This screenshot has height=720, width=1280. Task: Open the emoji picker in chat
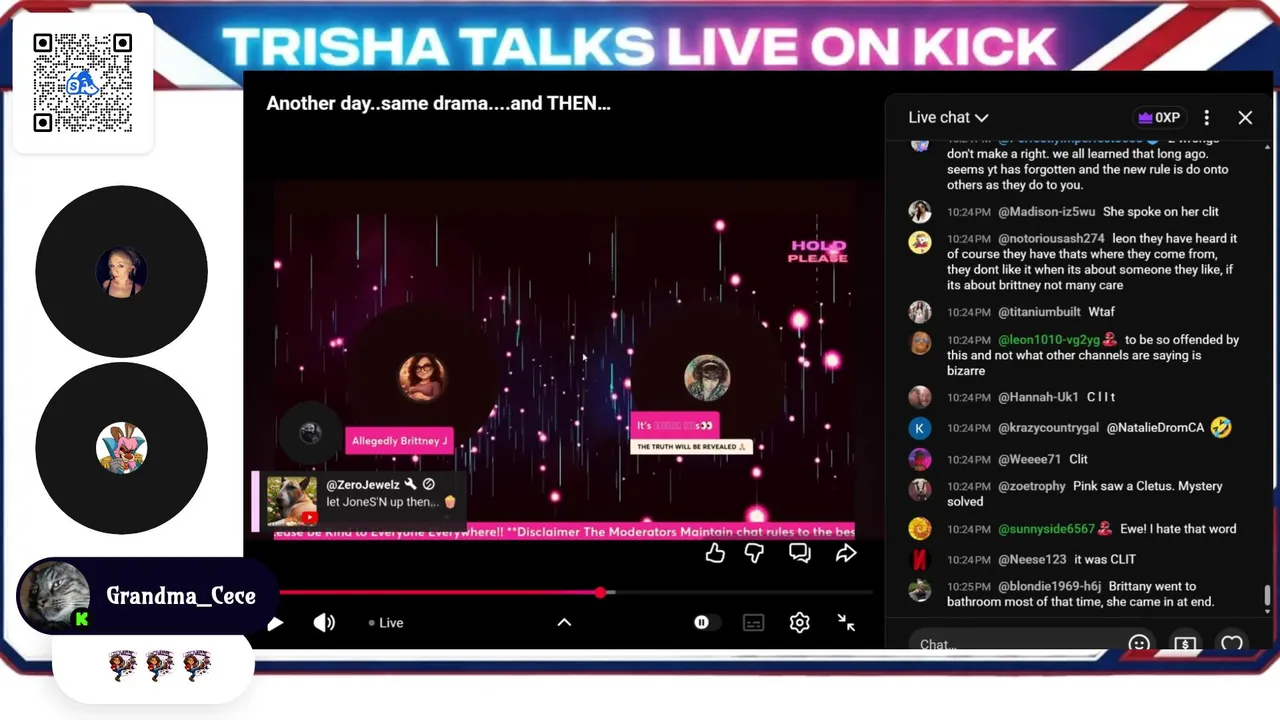click(1139, 644)
